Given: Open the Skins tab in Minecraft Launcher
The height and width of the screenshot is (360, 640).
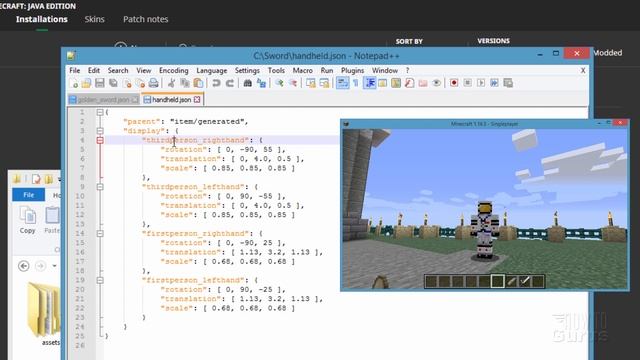Looking at the screenshot, I should 94,19.
